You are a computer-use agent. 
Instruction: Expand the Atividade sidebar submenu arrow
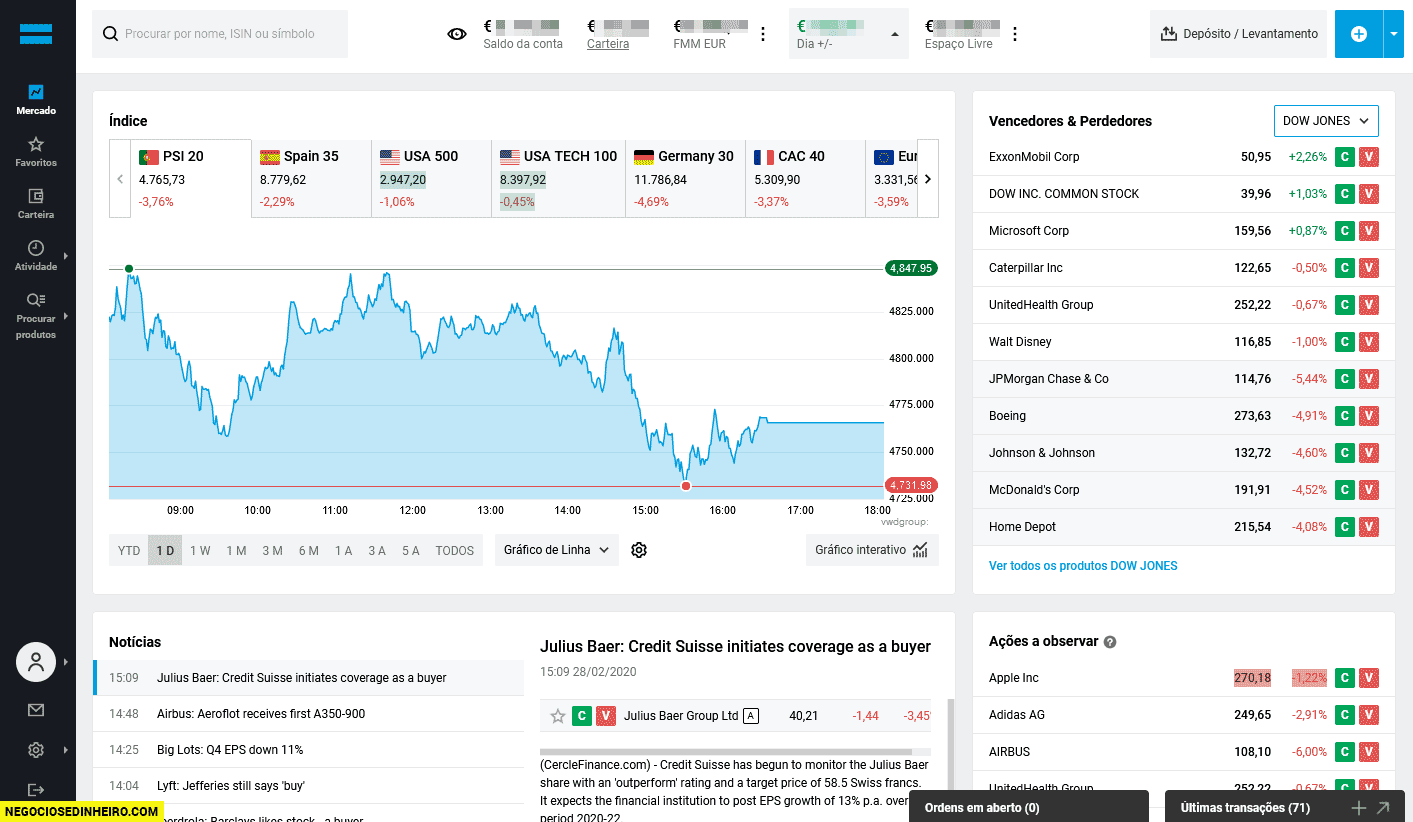click(66, 256)
